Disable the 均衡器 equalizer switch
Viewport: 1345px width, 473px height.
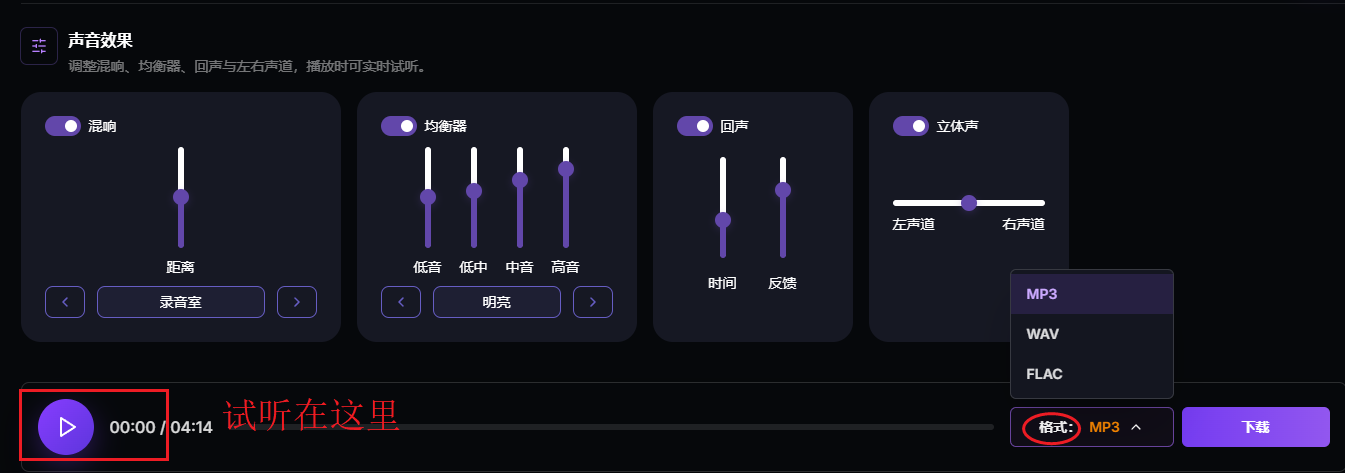click(x=399, y=126)
